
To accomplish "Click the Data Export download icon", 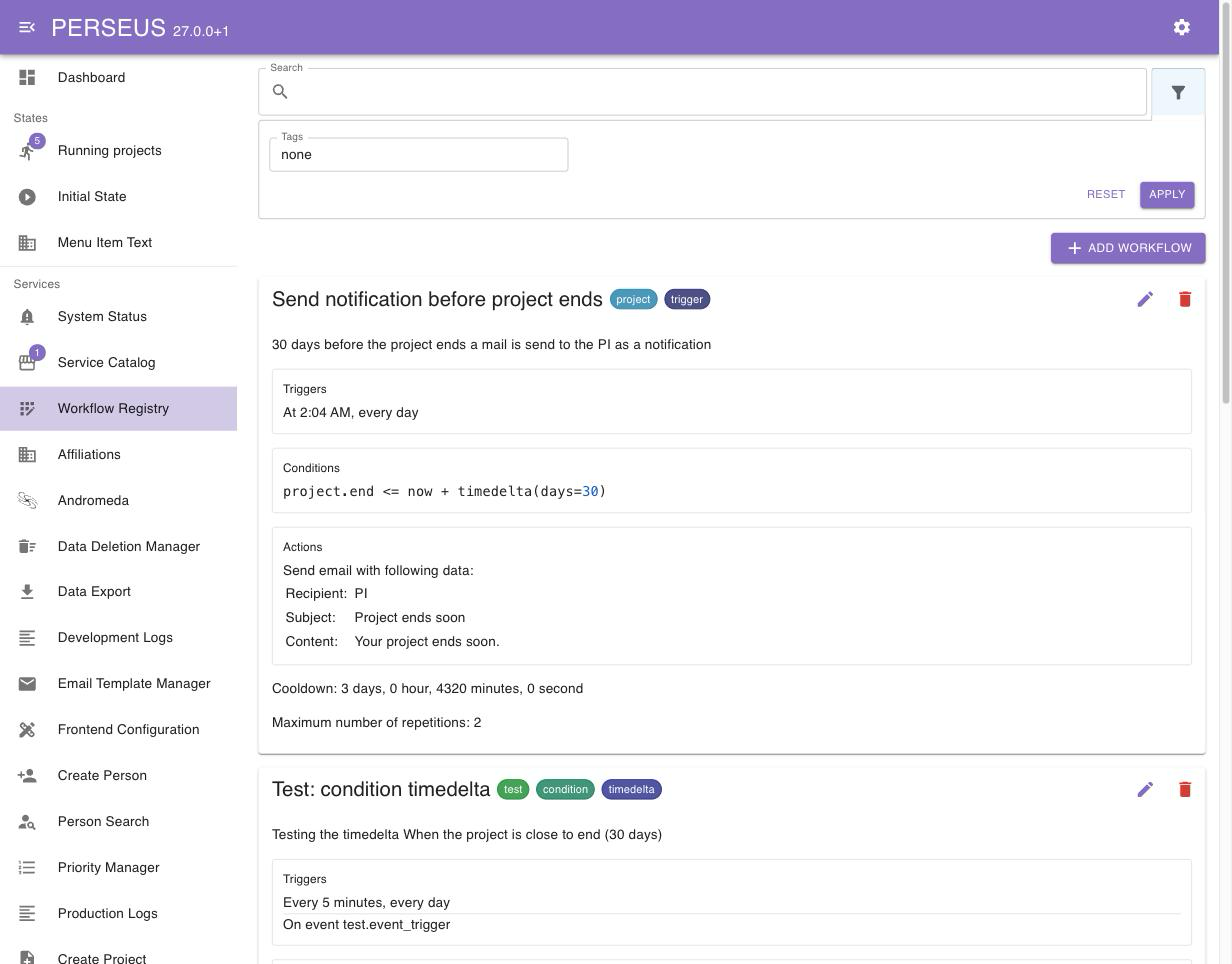I will point(27,592).
